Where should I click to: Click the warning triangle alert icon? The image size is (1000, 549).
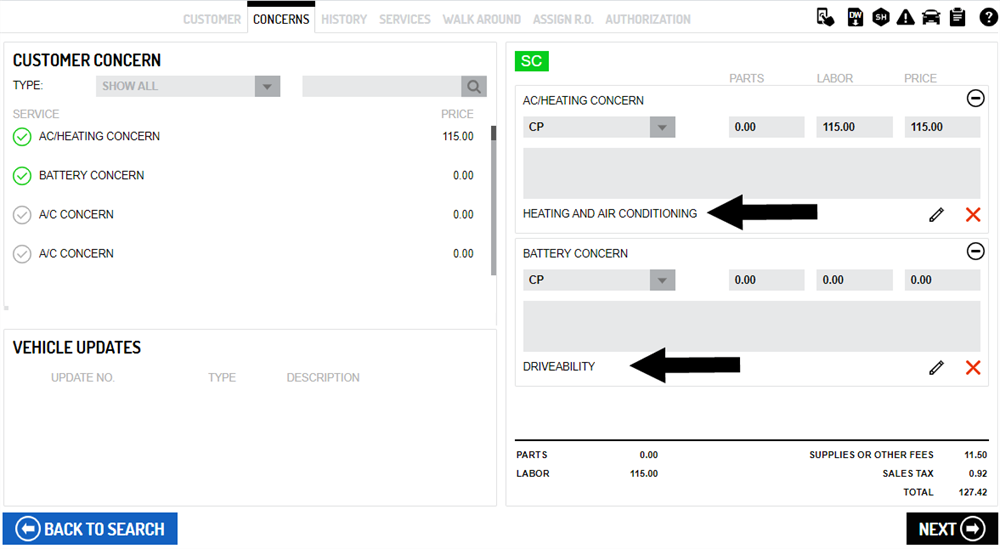(906, 17)
